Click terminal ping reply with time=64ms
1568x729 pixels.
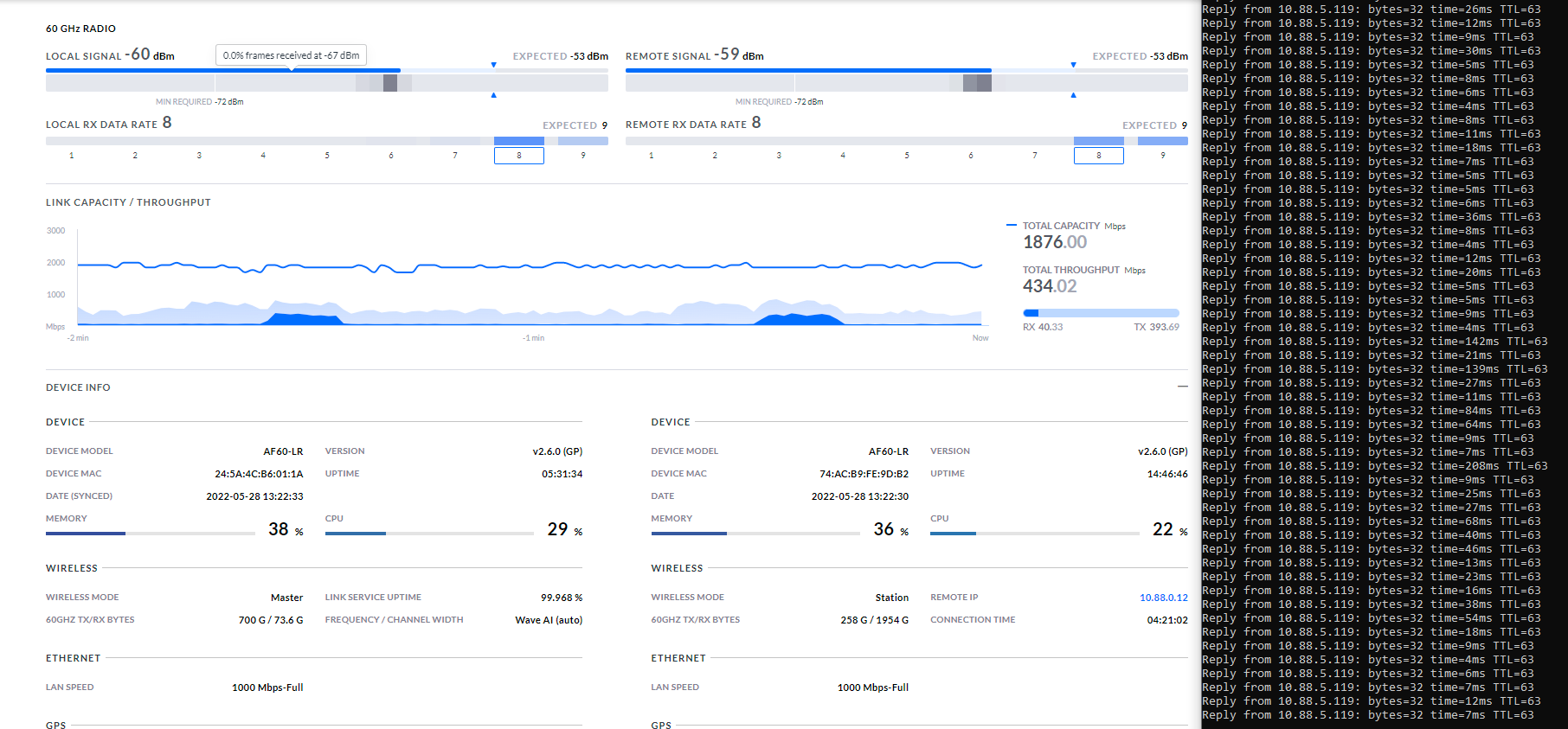(1371, 425)
